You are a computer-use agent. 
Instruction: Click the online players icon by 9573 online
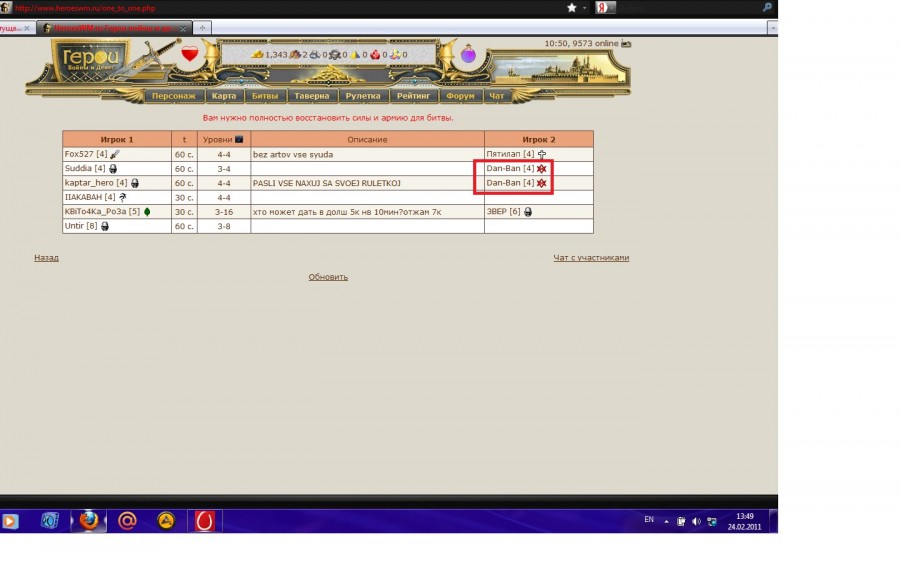pos(626,44)
